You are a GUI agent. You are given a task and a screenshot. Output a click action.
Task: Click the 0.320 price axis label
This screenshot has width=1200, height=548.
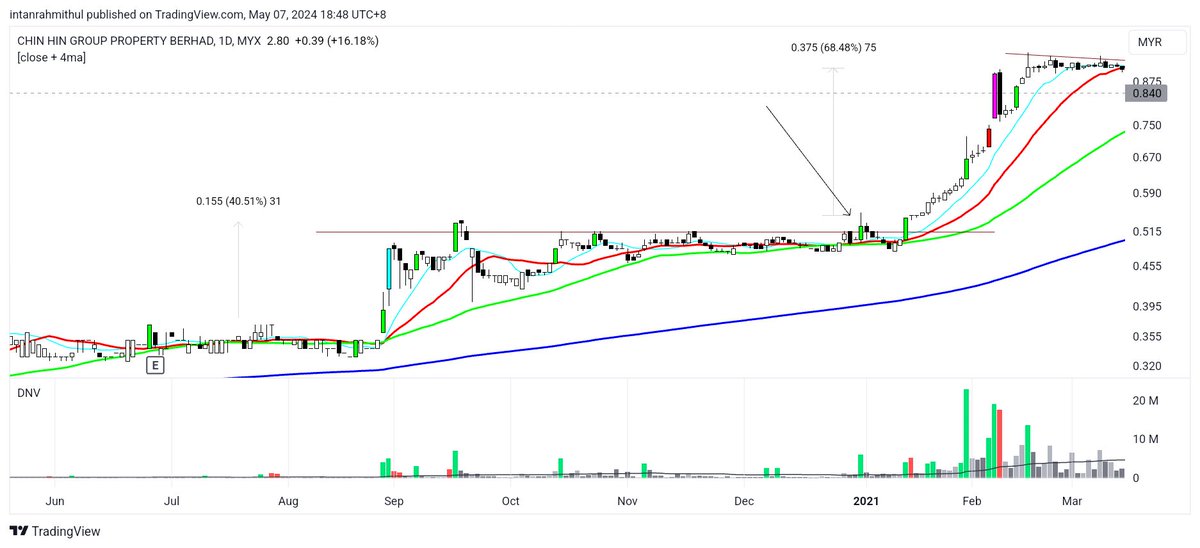click(1146, 366)
